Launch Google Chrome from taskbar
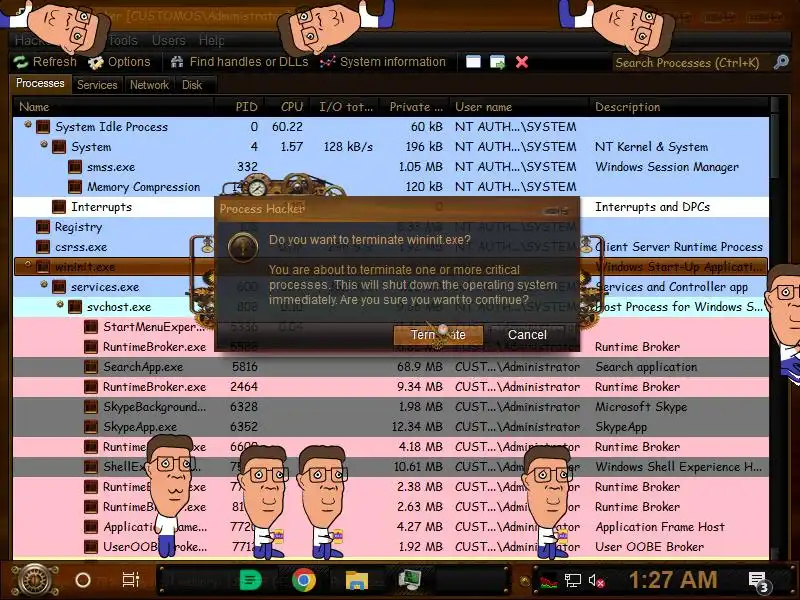 (x=304, y=580)
